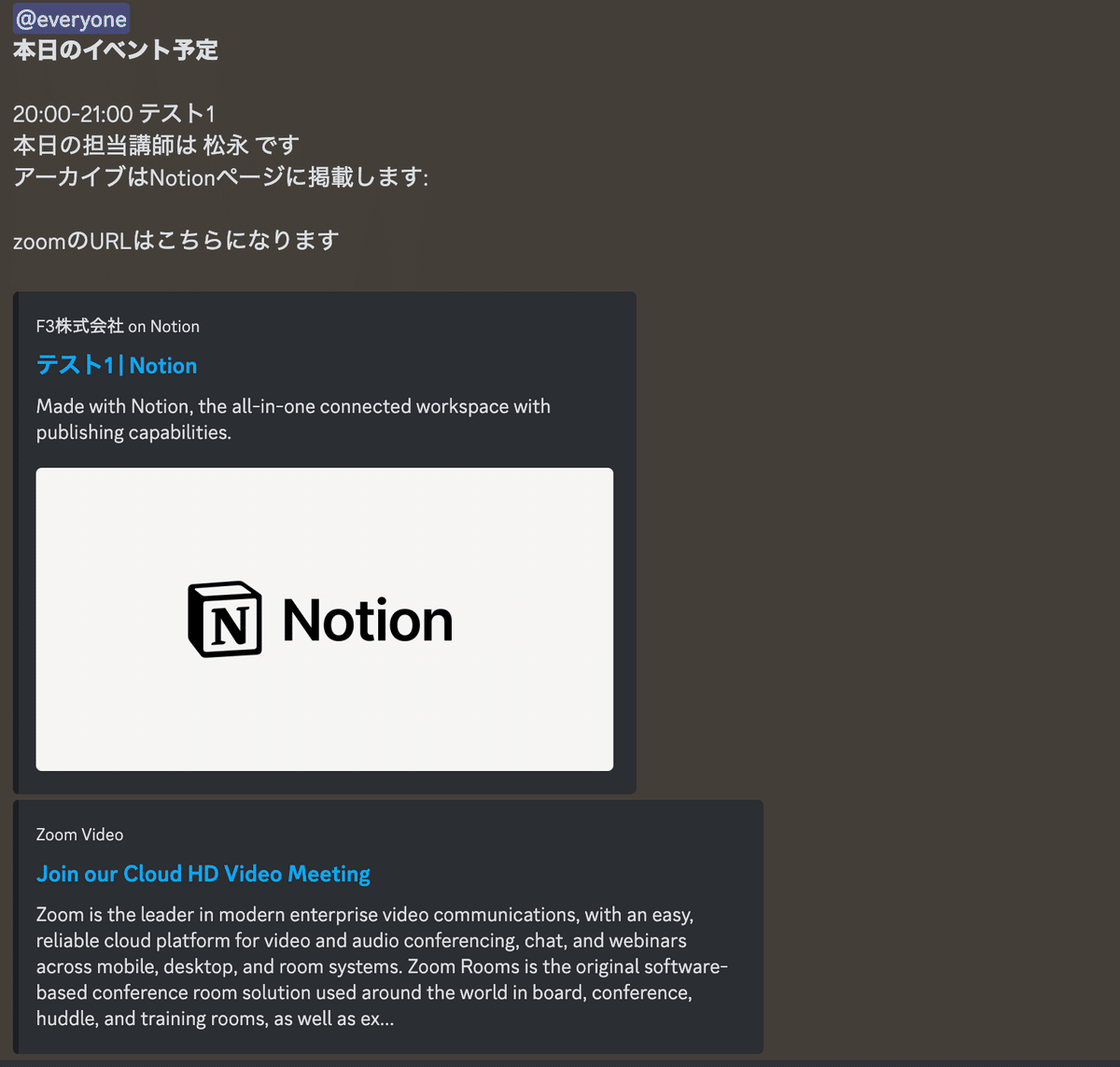Click the Notion wordmark in the preview image
The height and width of the screenshot is (1067, 1120).
click(368, 619)
